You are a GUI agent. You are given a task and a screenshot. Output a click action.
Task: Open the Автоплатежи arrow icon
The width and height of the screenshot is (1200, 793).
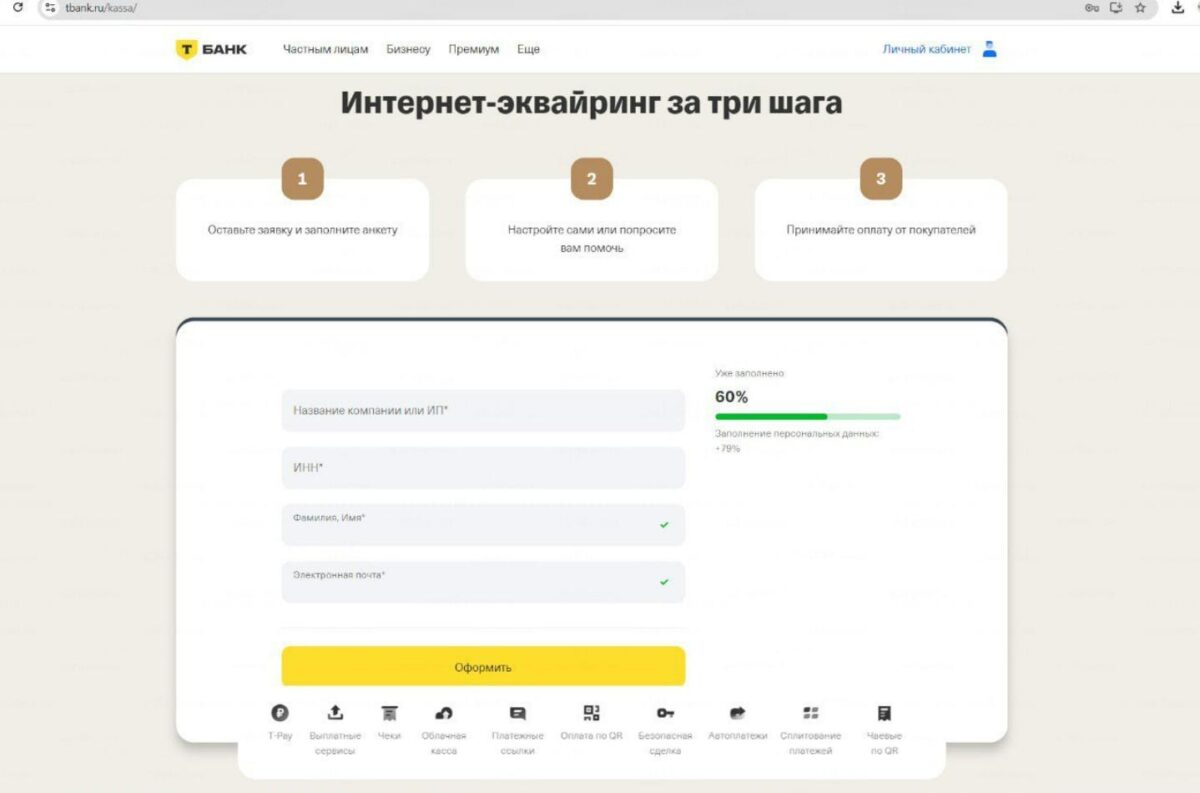(x=738, y=713)
